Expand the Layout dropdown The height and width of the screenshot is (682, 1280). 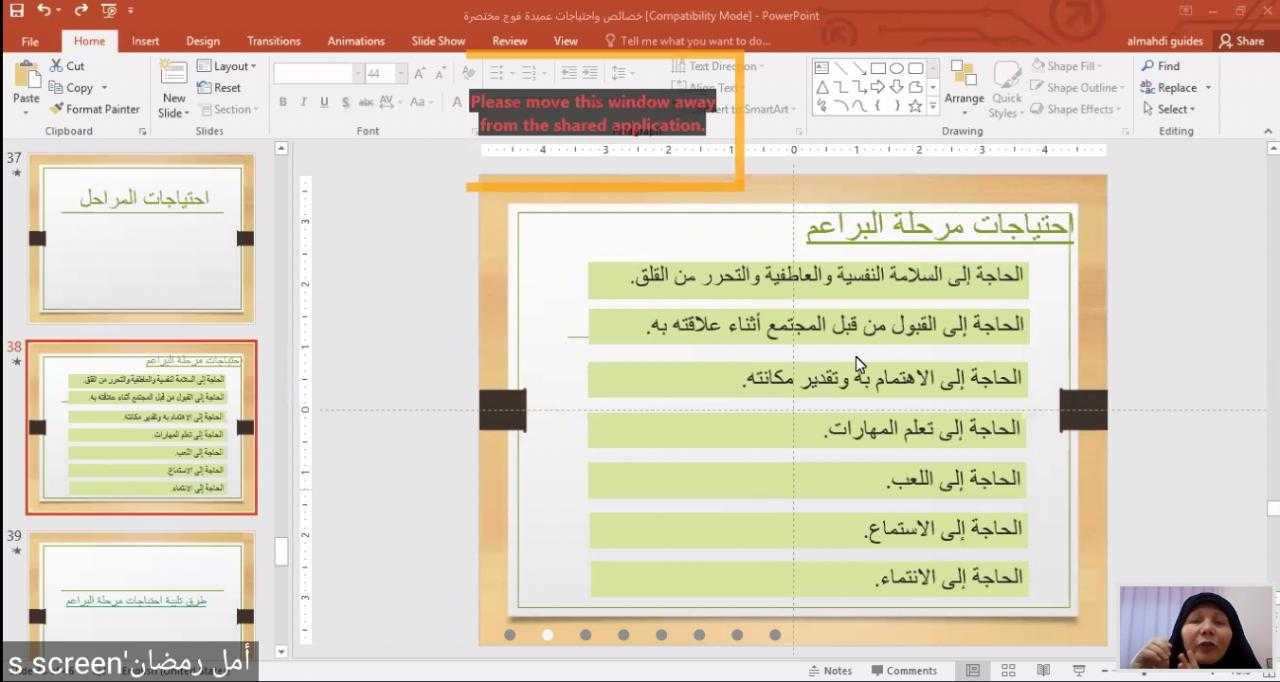(x=227, y=66)
